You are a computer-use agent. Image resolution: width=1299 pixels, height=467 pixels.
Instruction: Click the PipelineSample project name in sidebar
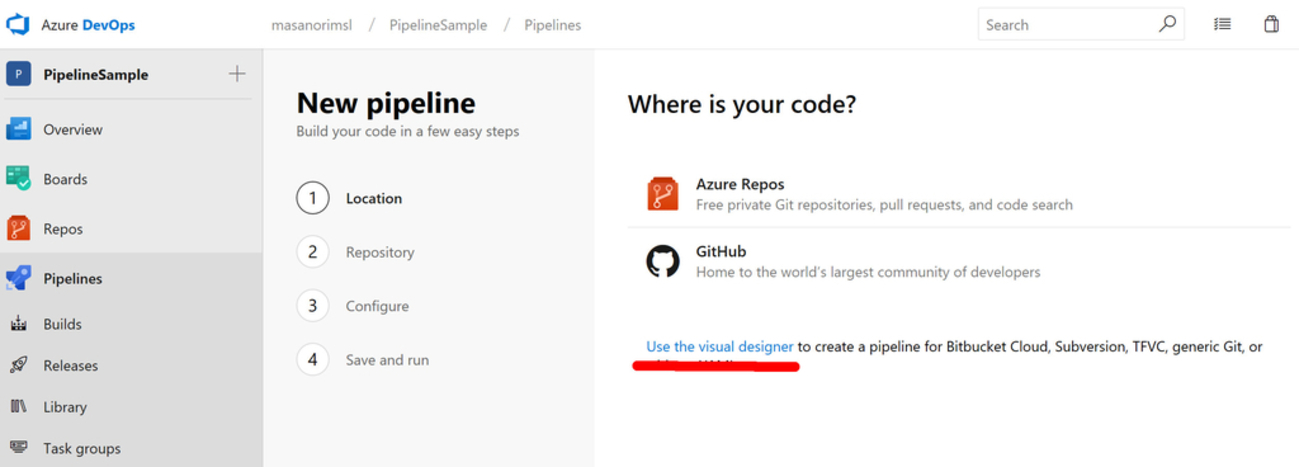(x=96, y=74)
